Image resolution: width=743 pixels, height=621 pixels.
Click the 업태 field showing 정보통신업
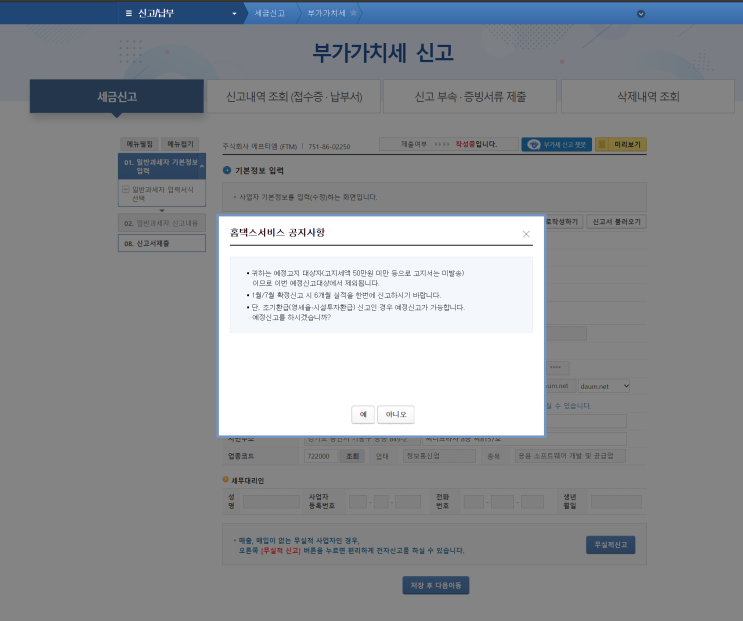439,456
